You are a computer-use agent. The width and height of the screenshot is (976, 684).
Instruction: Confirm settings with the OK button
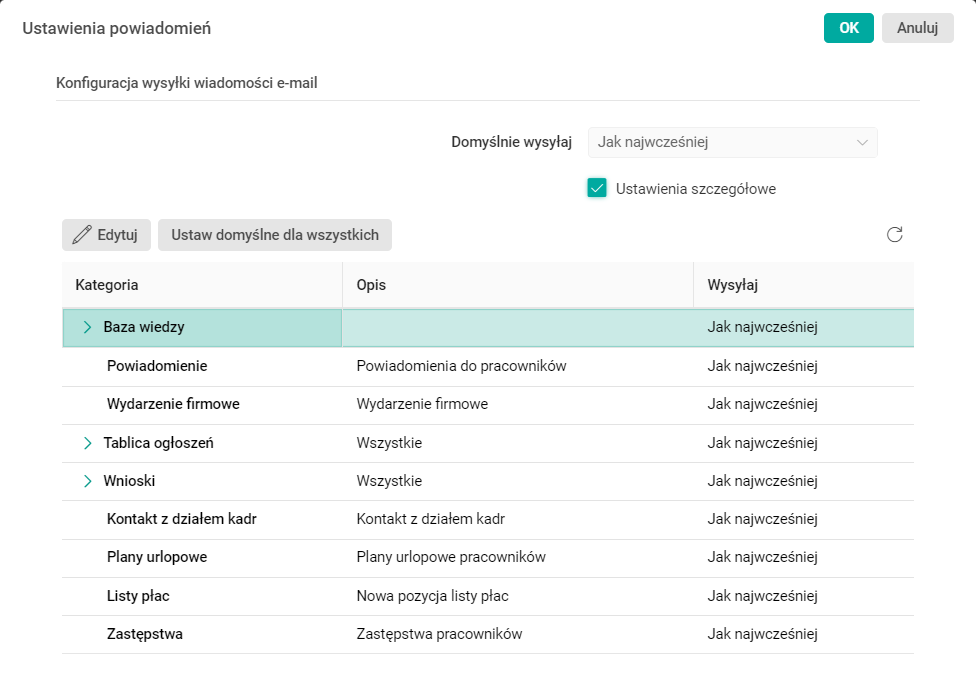click(848, 28)
